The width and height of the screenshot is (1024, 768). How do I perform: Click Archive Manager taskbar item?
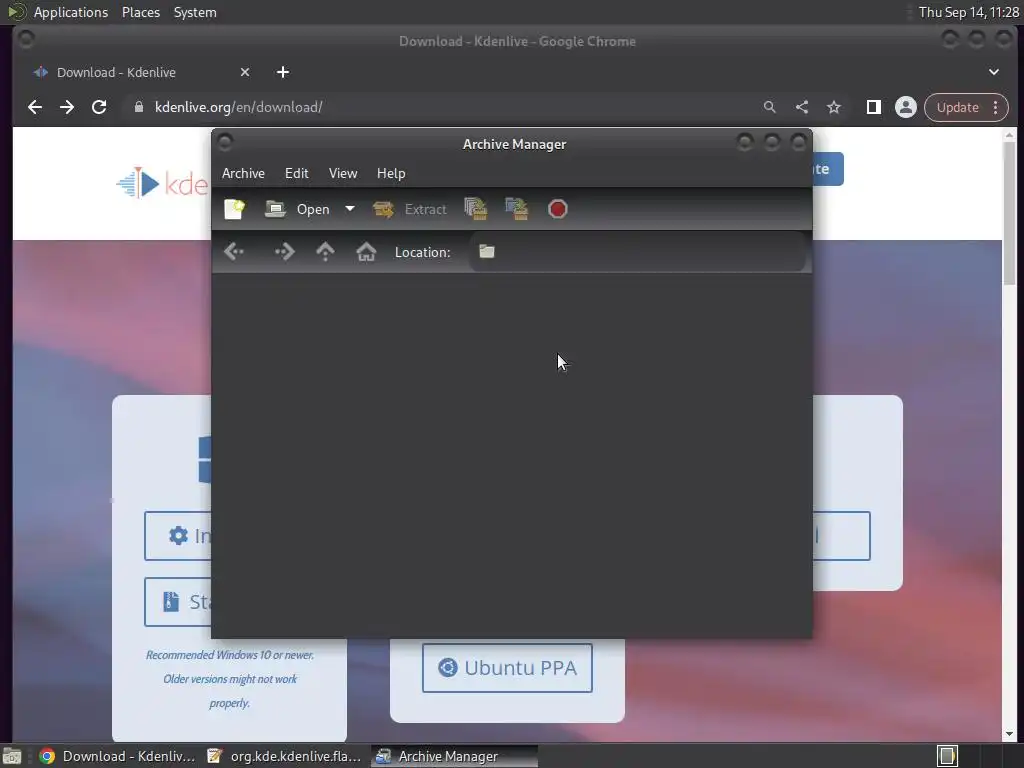454,756
